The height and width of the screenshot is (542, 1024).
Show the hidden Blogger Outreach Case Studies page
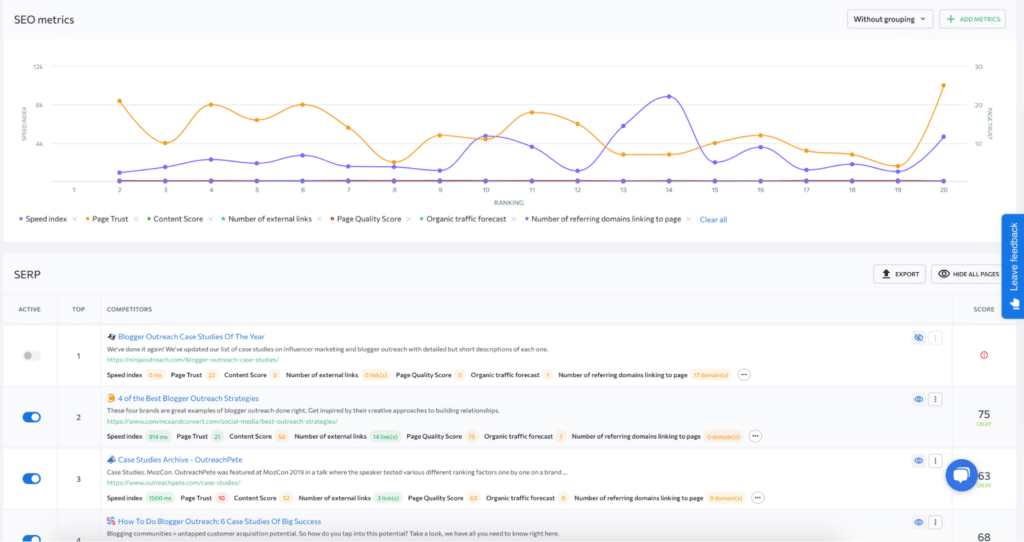pos(918,338)
